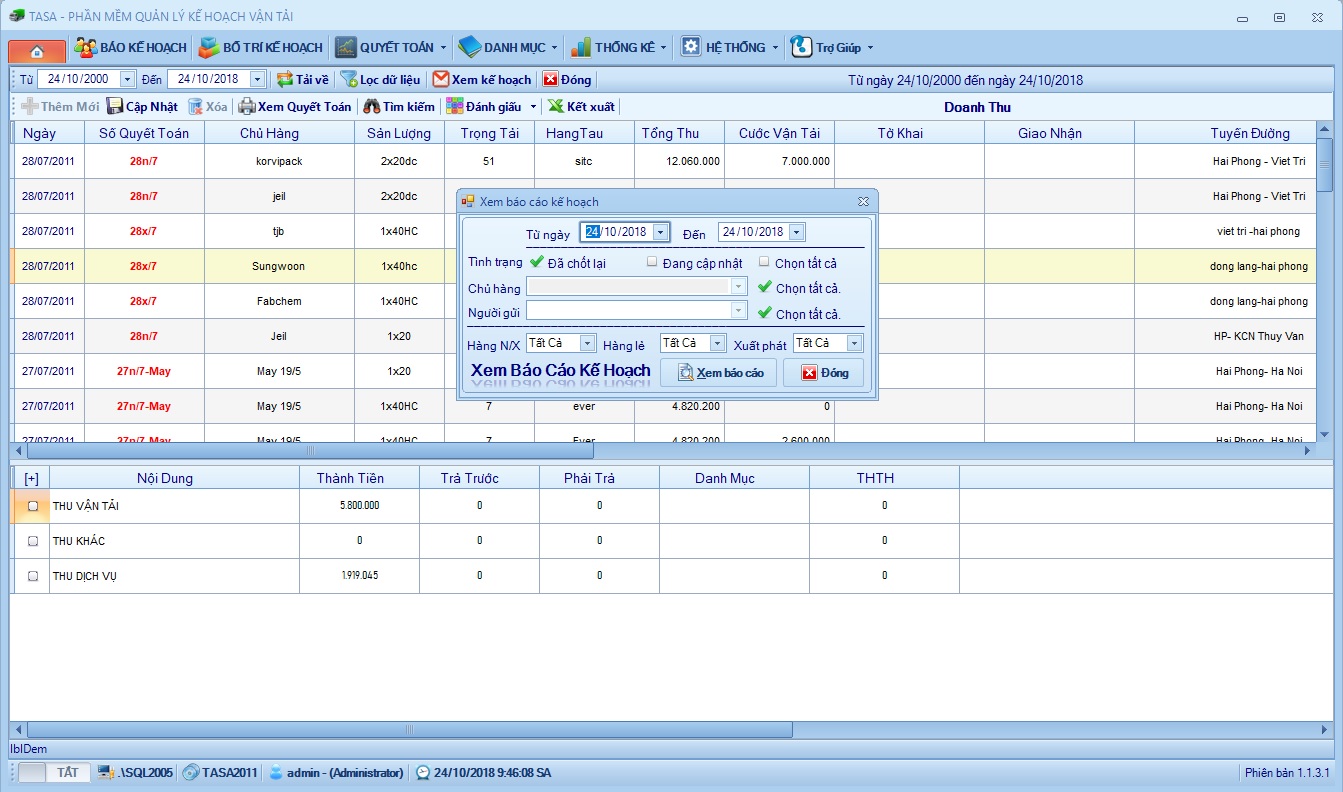Open the Xuất phát combo box
Image resolution: width=1343 pixels, height=792 pixels.
[x=853, y=343]
